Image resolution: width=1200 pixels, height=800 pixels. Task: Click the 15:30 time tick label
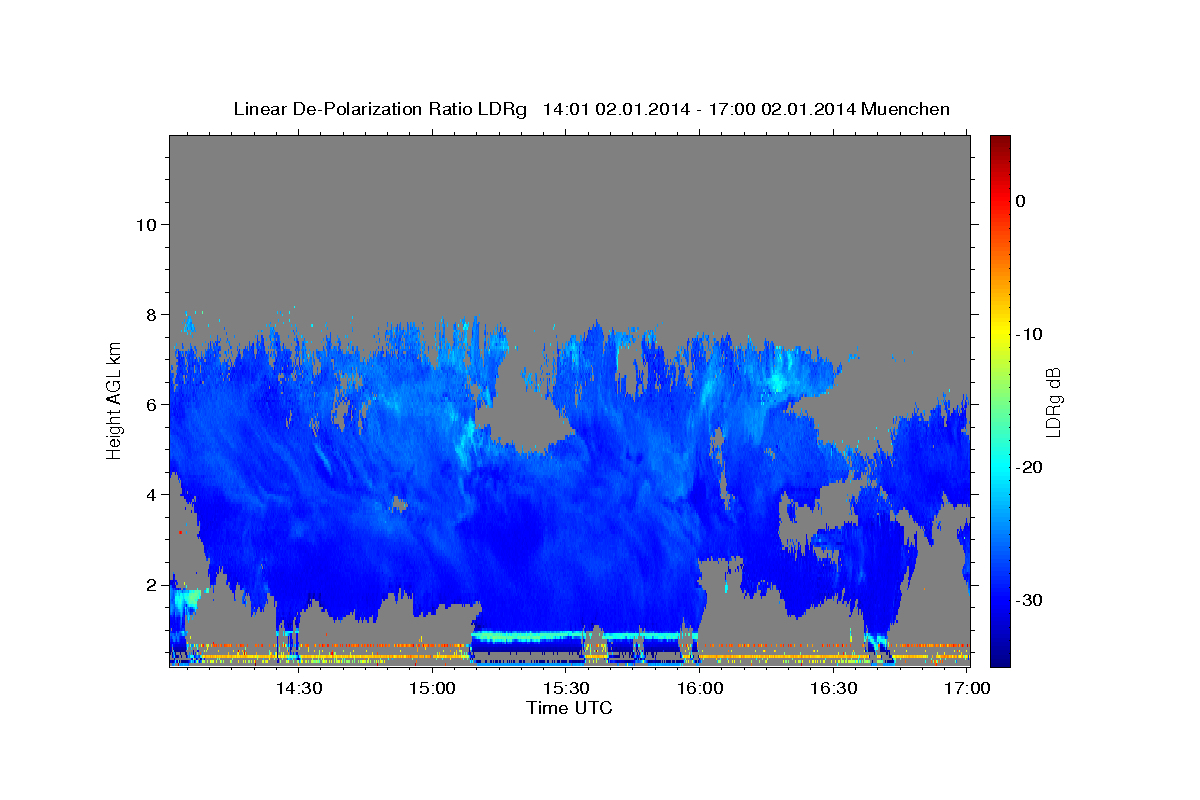pyautogui.click(x=566, y=688)
